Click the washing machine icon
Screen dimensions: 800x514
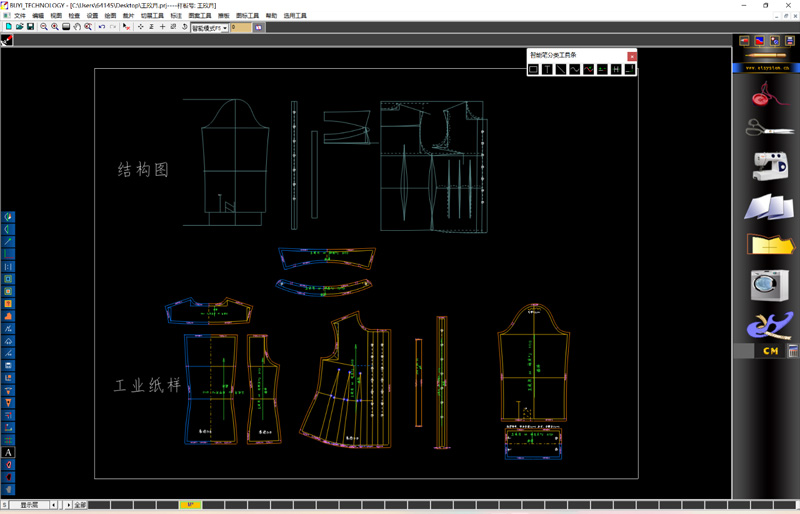(x=768, y=285)
